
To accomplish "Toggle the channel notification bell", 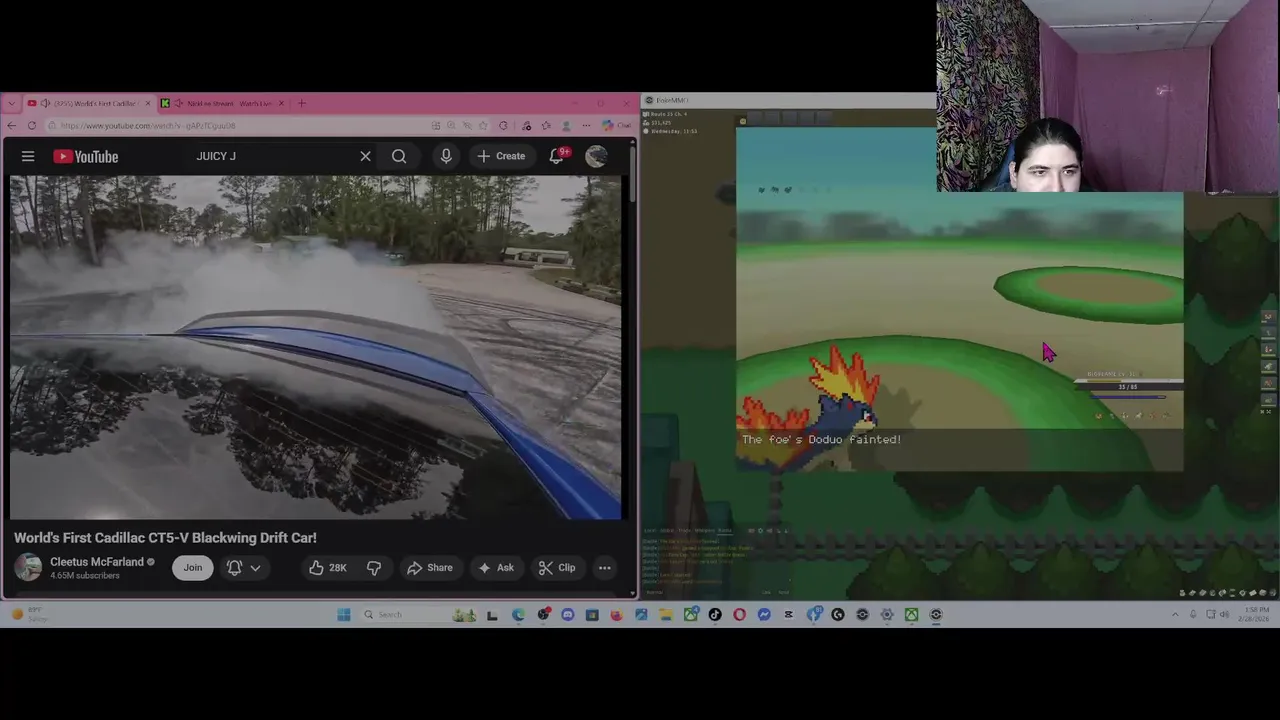I will (234, 568).
